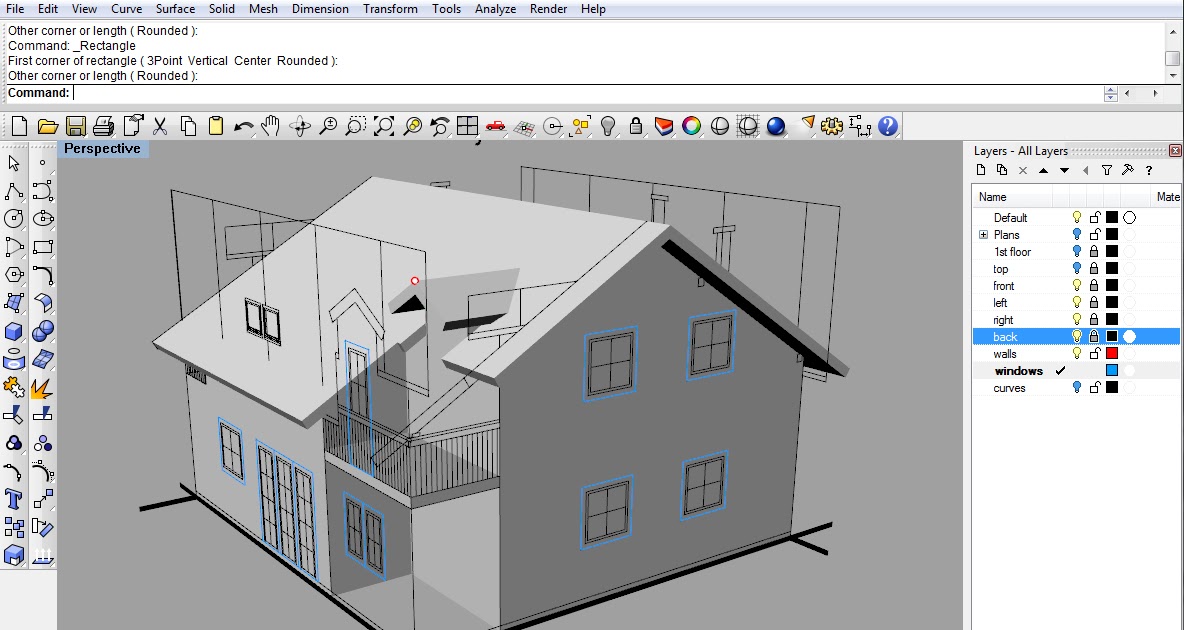Pick the Circle tool
The height and width of the screenshot is (630, 1184).
click(x=14, y=219)
